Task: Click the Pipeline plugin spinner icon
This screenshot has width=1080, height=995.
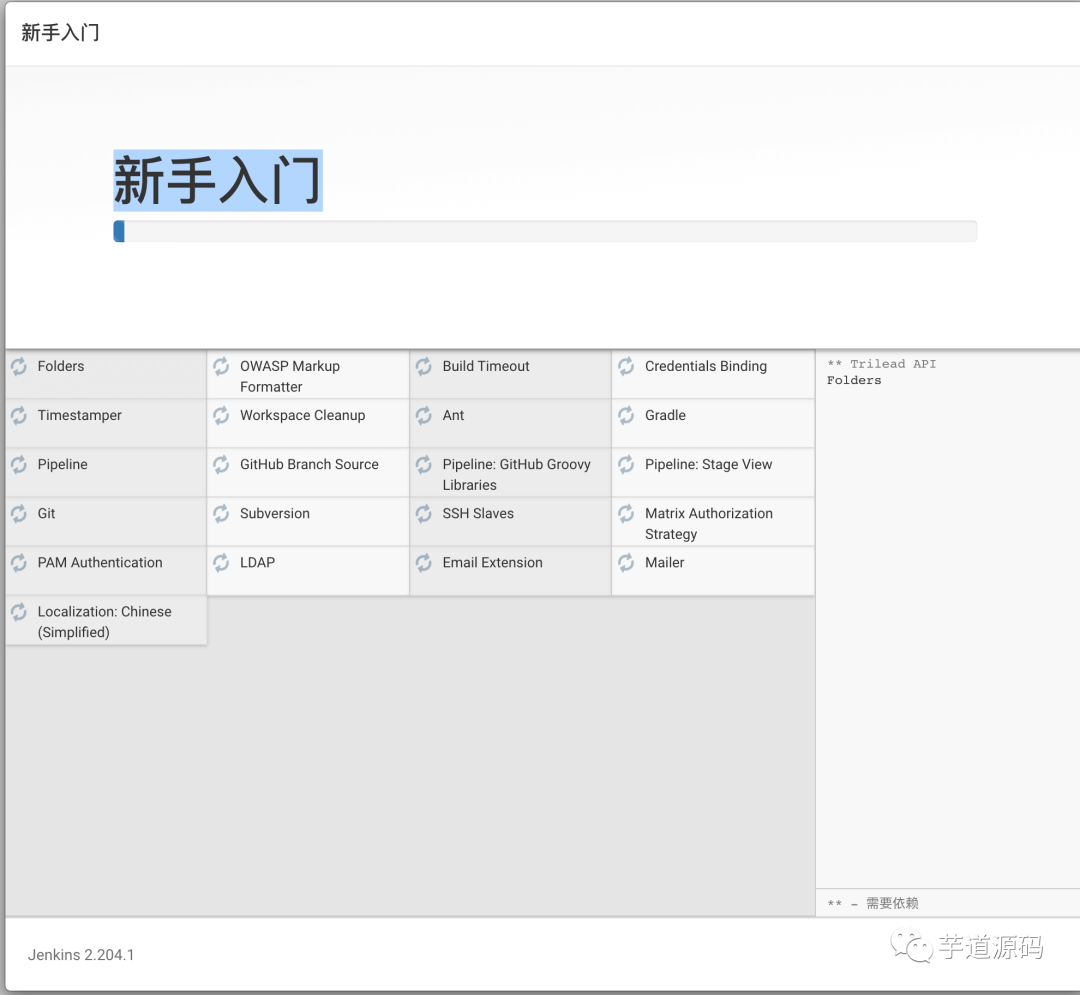Action: (x=18, y=464)
